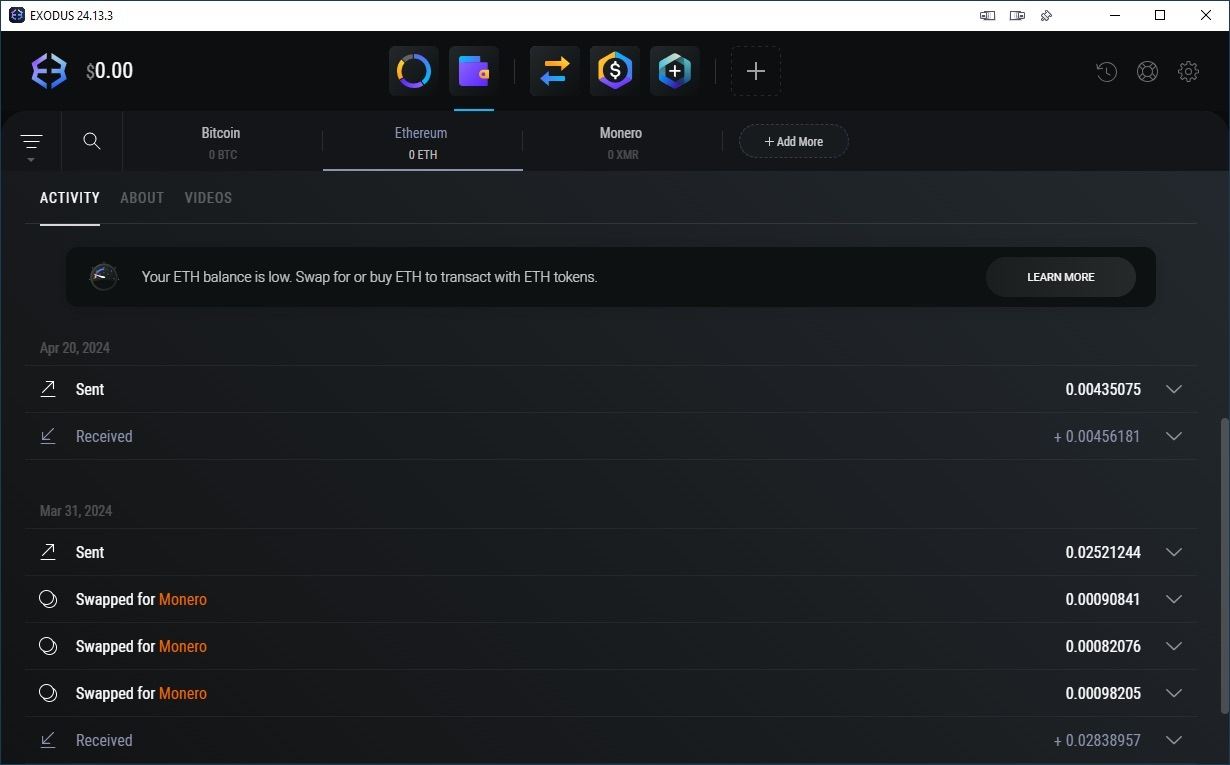Select the Bitcoin asset tab
The width and height of the screenshot is (1230, 765).
tap(221, 142)
